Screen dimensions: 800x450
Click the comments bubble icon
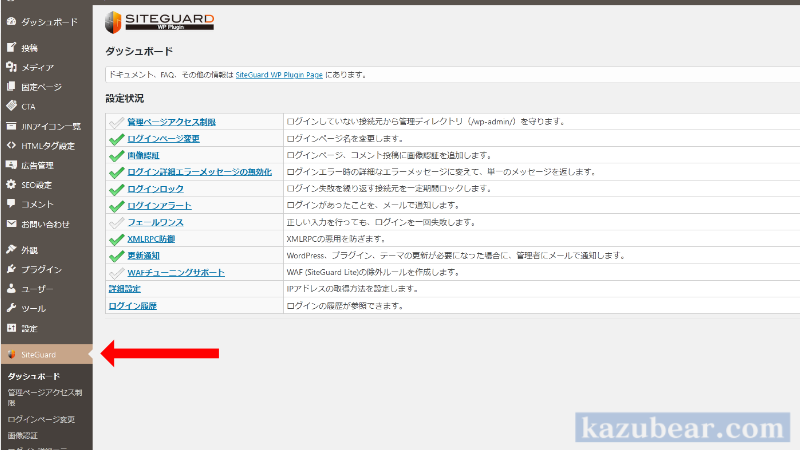[x=11, y=204]
